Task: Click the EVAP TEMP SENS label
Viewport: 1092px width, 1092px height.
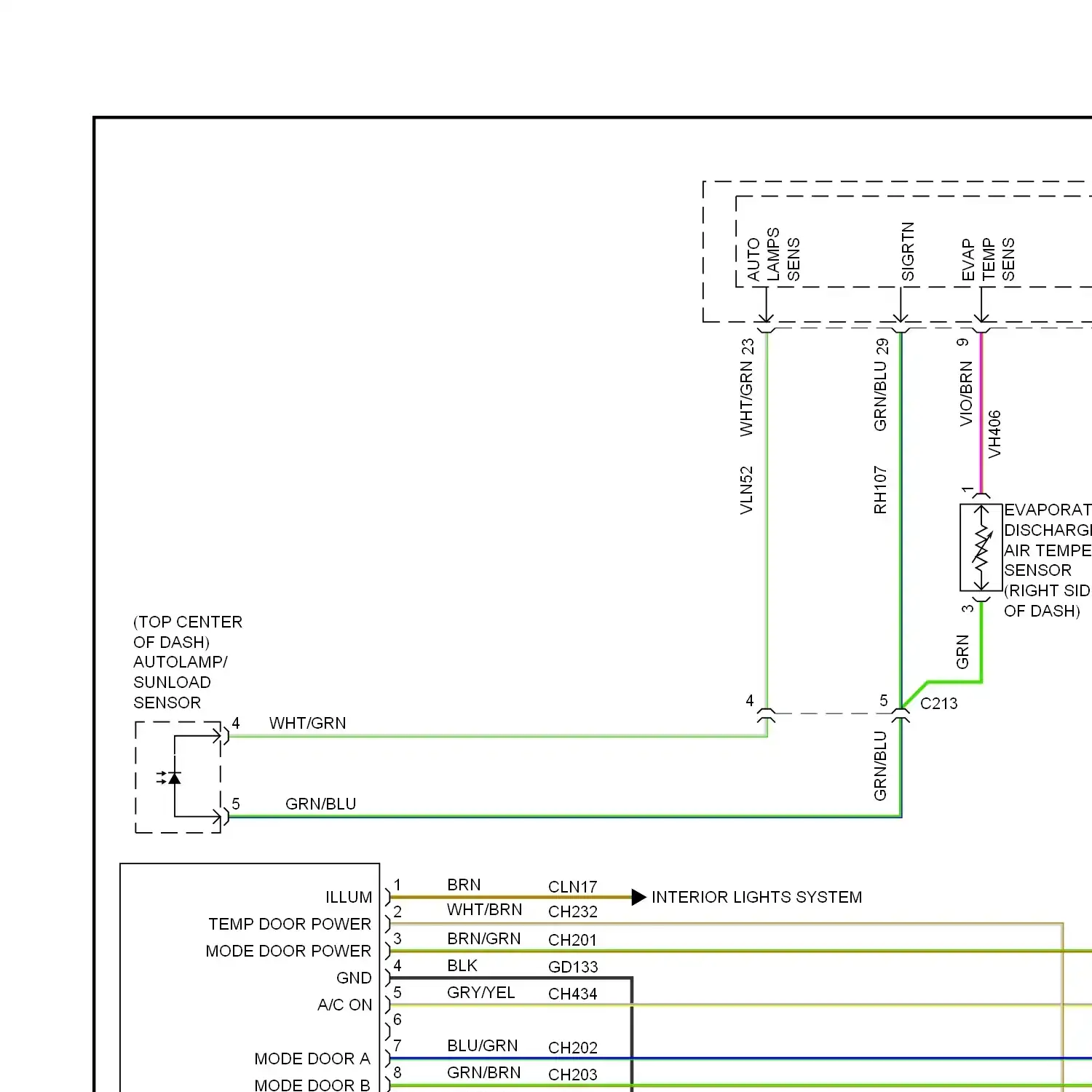Action: tap(988, 260)
